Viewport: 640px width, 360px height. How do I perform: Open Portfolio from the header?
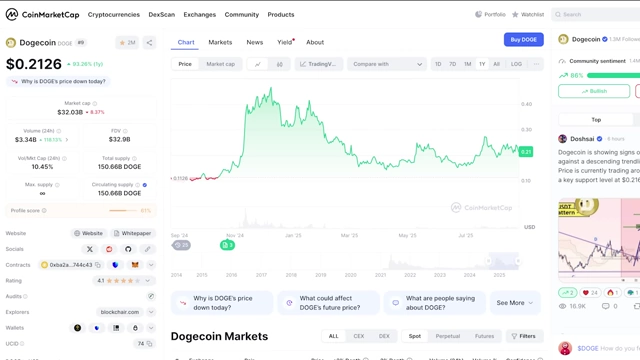point(490,14)
